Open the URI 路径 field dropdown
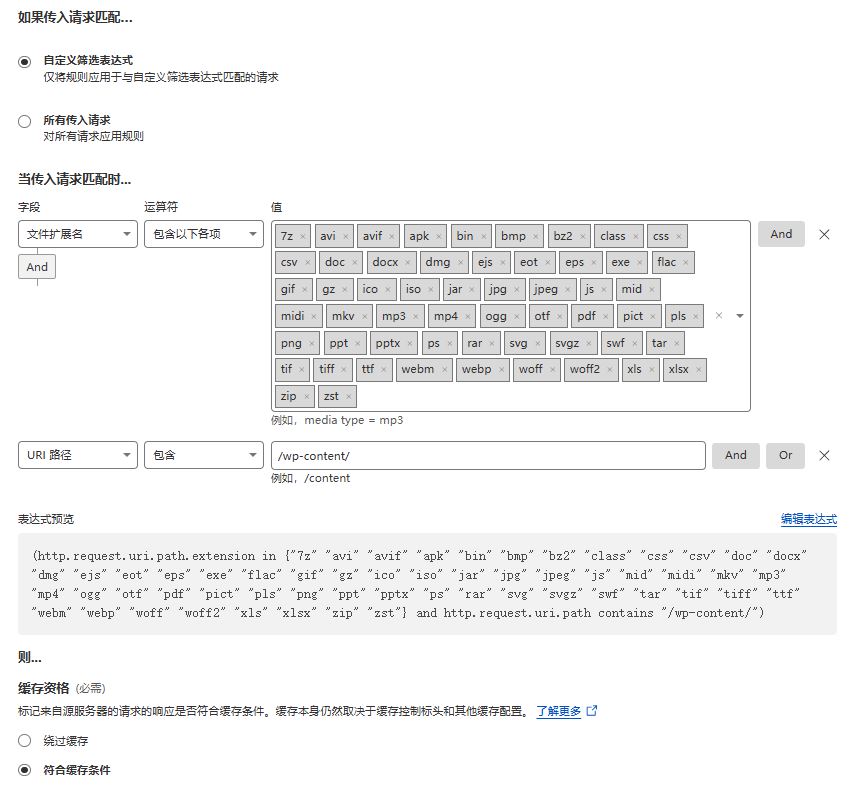The height and width of the screenshot is (790, 855). pos(78,455)
